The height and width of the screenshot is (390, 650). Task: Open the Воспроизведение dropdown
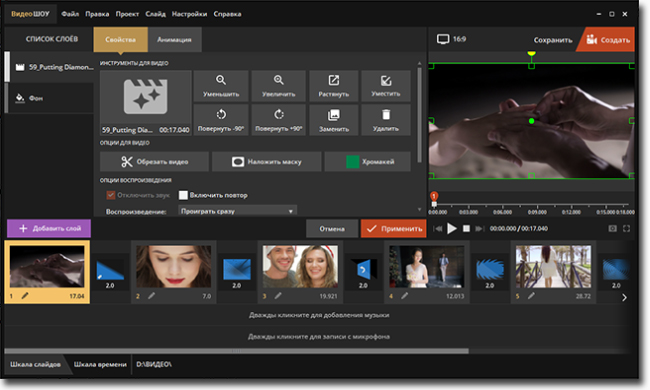click(238, 211)
